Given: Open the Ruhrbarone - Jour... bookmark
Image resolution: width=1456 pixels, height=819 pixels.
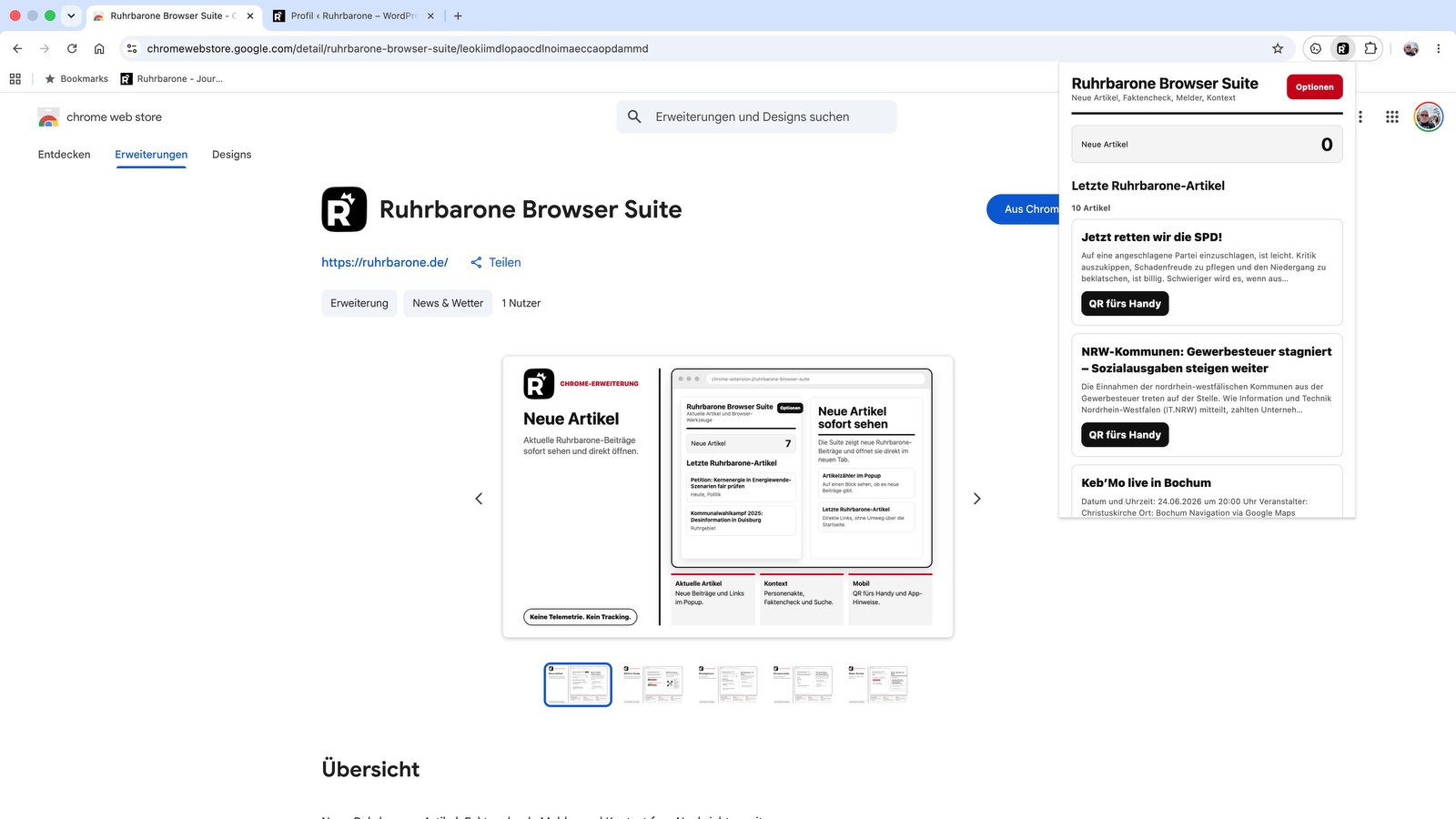Looking at the screenshot, I should point(172,79).
